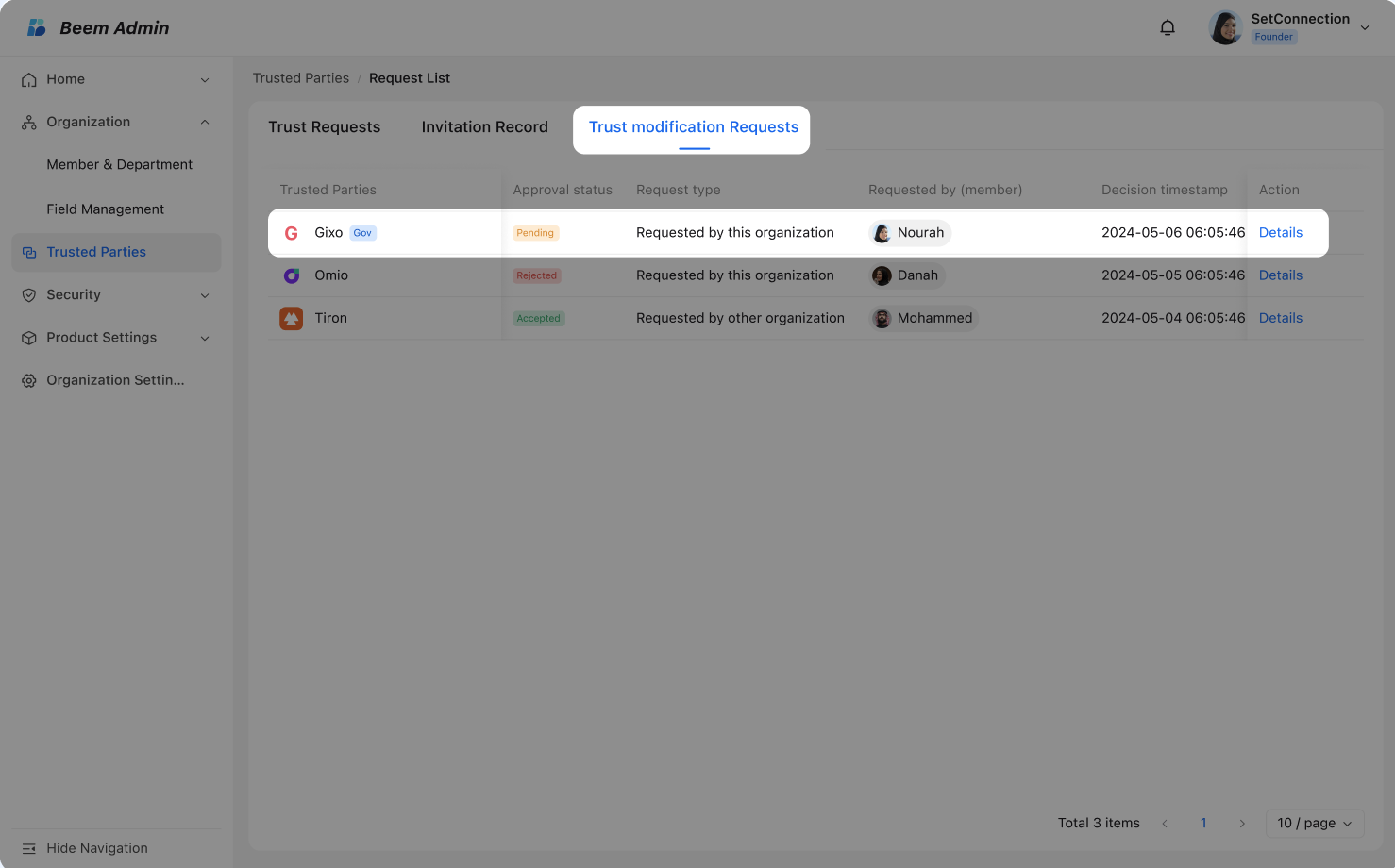1395x868 pixels.
Task: Click the SetConnection user avatar
Action: [1225, 27]
